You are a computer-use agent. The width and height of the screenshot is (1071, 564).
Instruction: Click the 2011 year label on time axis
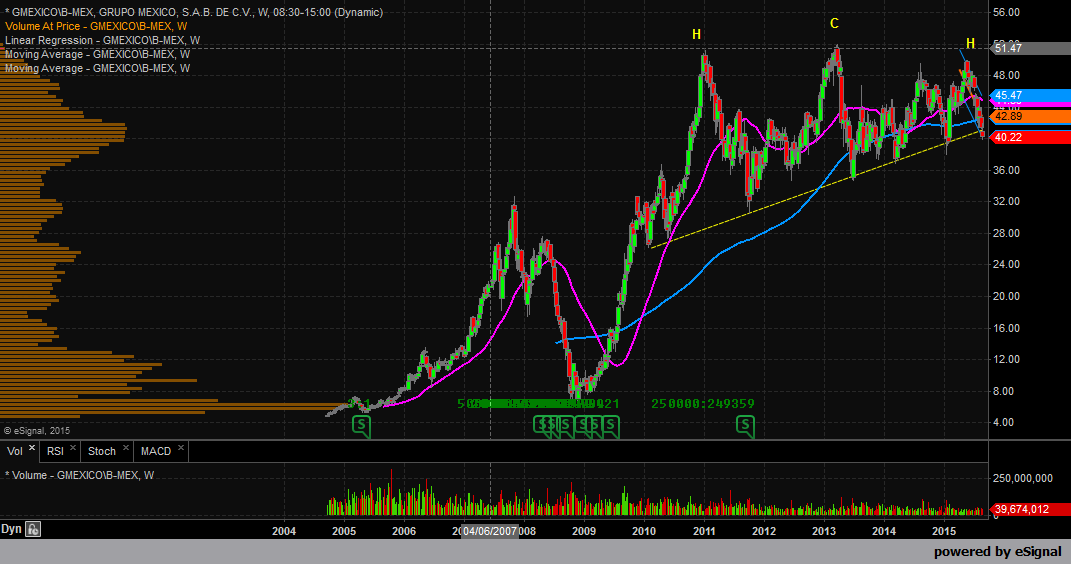[x=704, y=531]
